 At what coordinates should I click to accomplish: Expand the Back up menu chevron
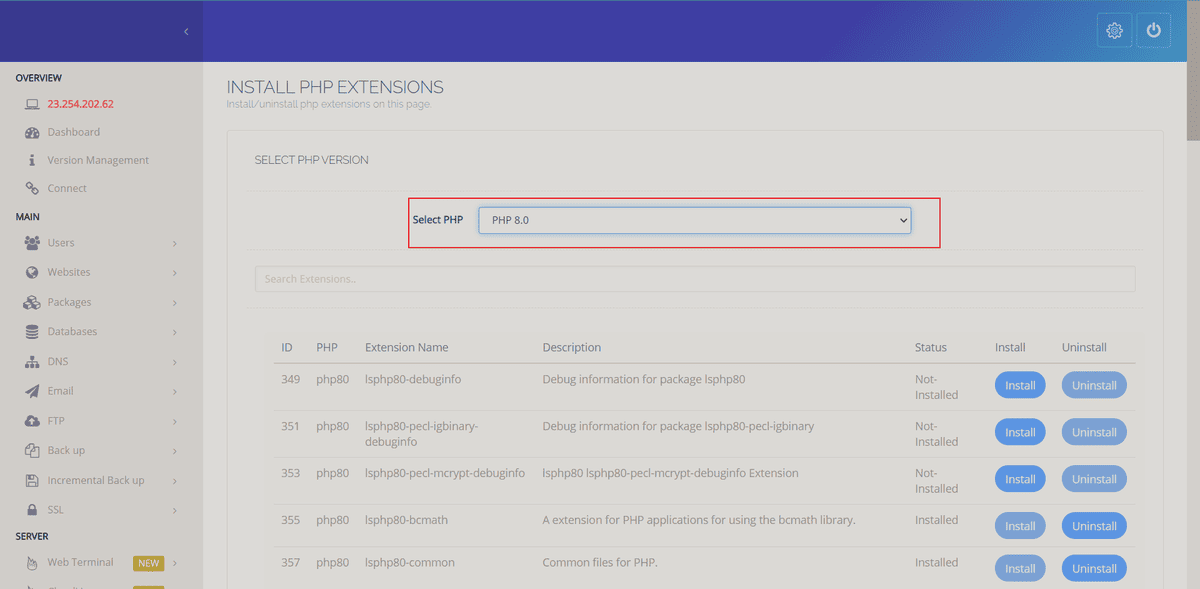(175, 450)
